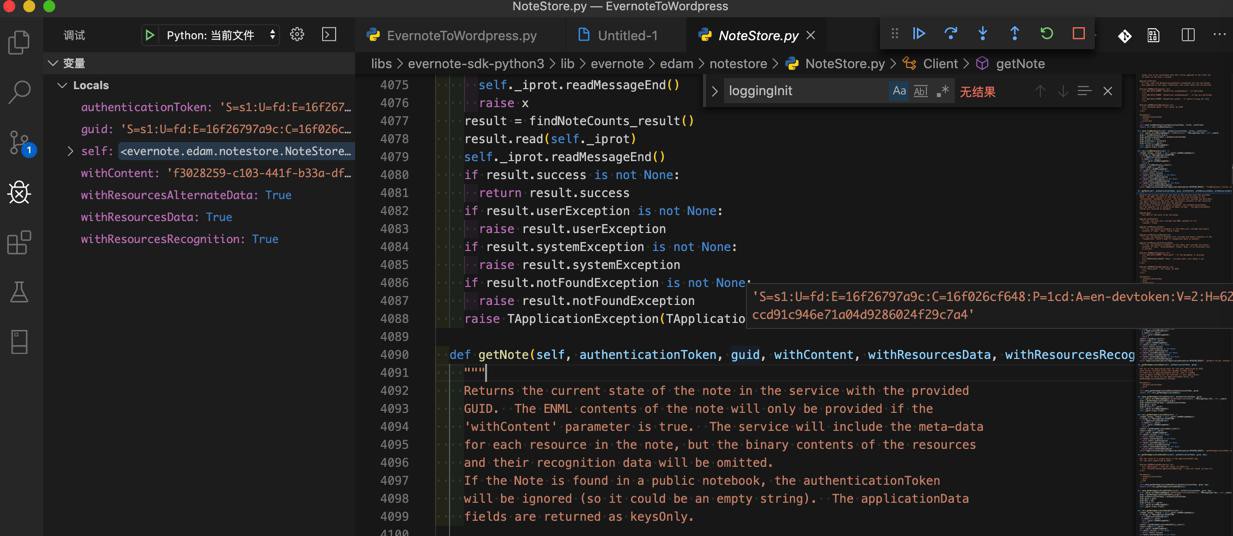Open the edam breadcrumb
The width and height of the screenshot is (1233, 536).
(x=676, y=63)
